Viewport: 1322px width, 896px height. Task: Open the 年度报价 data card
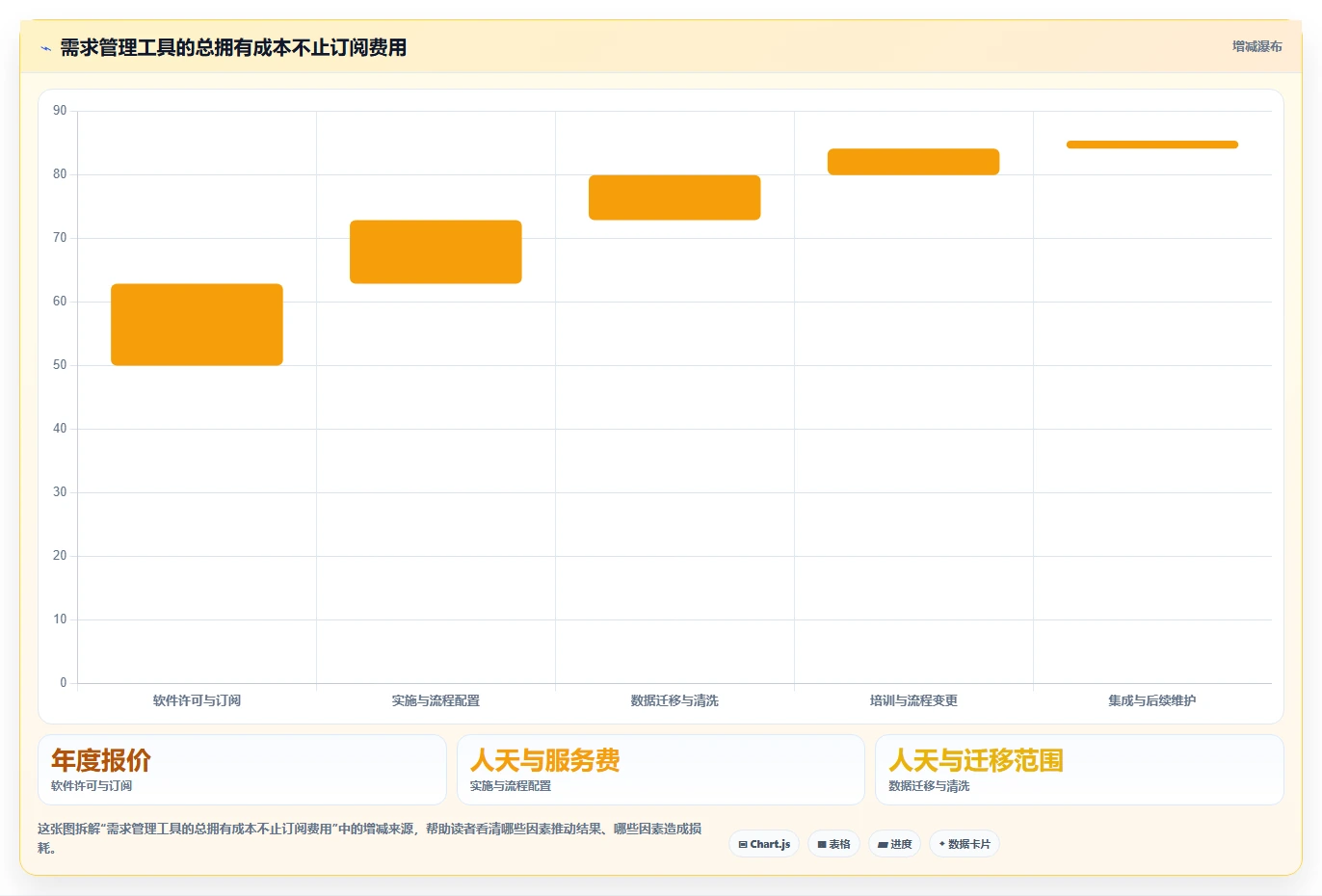(242, 770)
